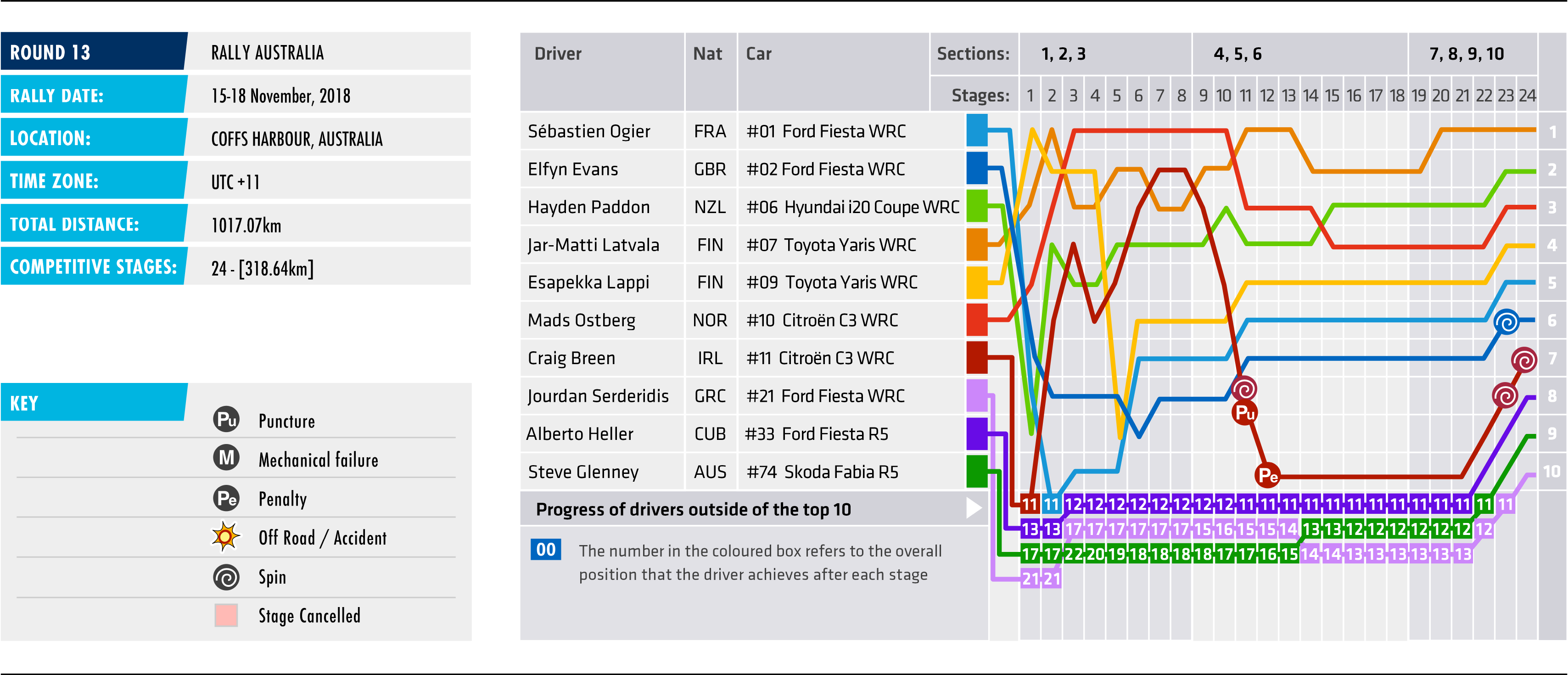Click the #74 Skoda Fabia R5 entry
This screenshot has width=1568, height=675.
coord(823,472)
